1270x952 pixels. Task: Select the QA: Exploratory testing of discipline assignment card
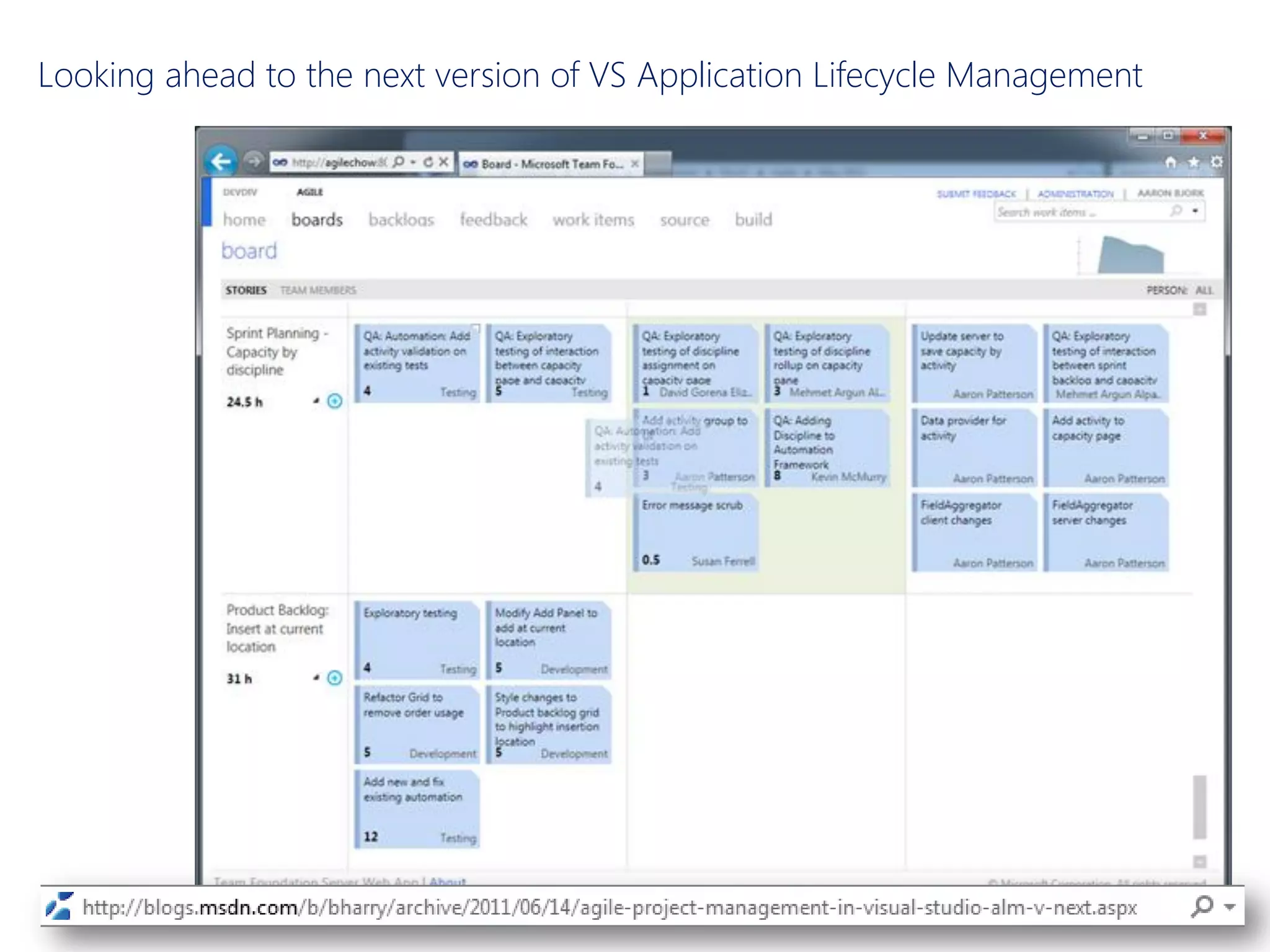point(696,363)
